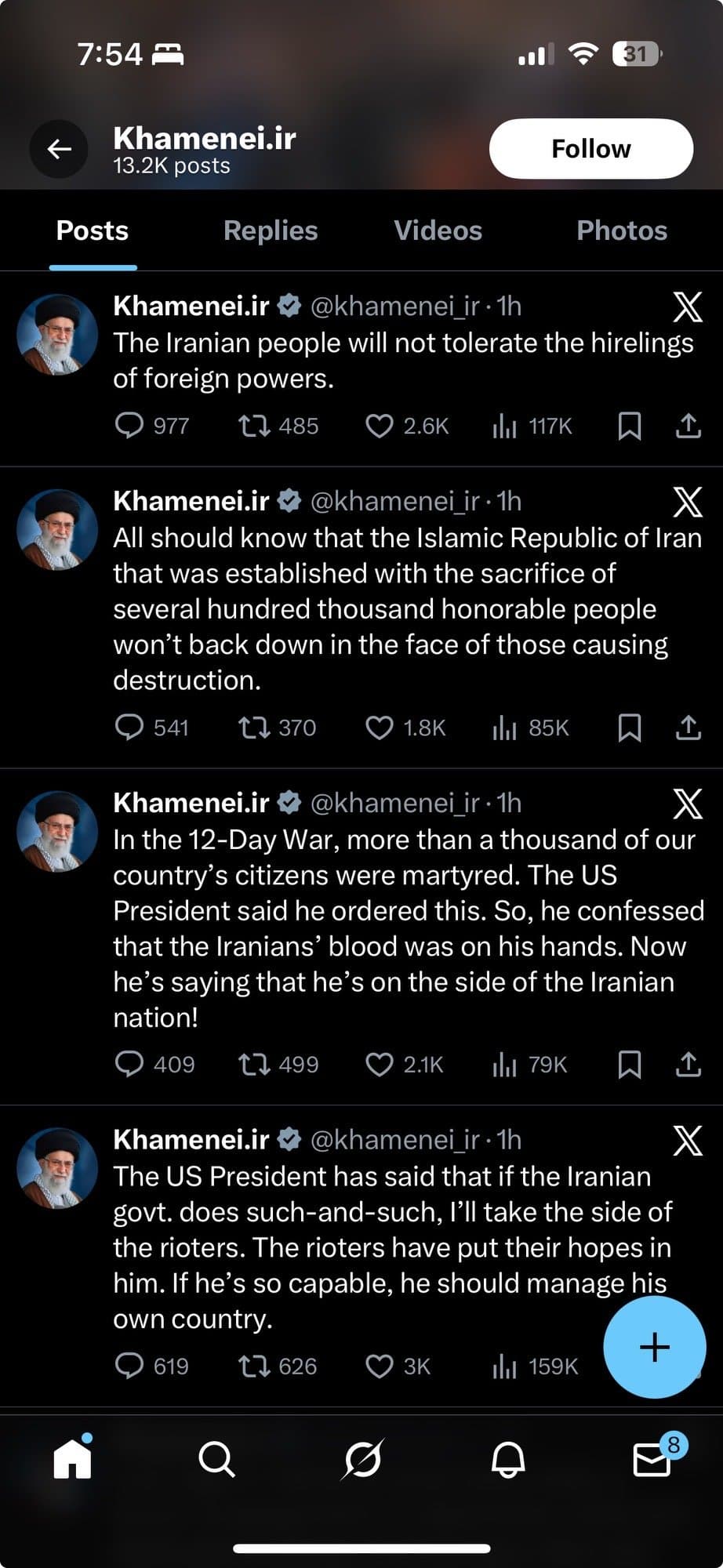Share the 'Islamic Republic of Iran' post
Image resolution: width=723 pixels, height=1568 pixels.
[x=688, y=728]
